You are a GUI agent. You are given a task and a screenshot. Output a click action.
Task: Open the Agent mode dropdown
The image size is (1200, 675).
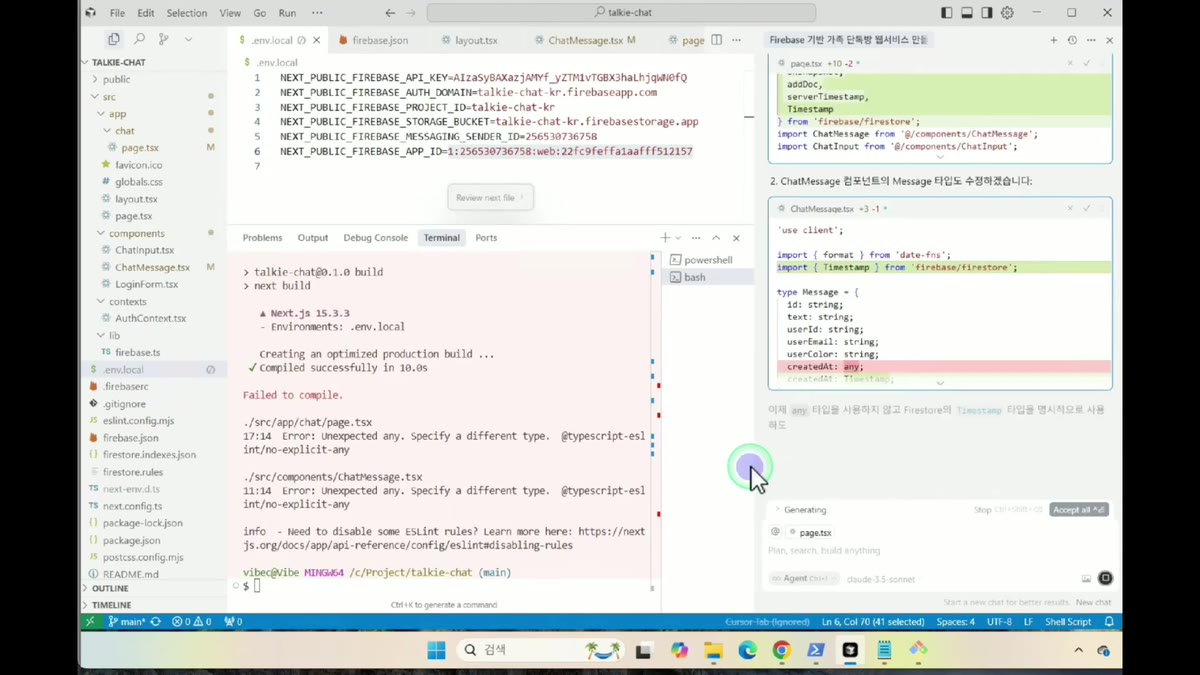pos(804,578)
